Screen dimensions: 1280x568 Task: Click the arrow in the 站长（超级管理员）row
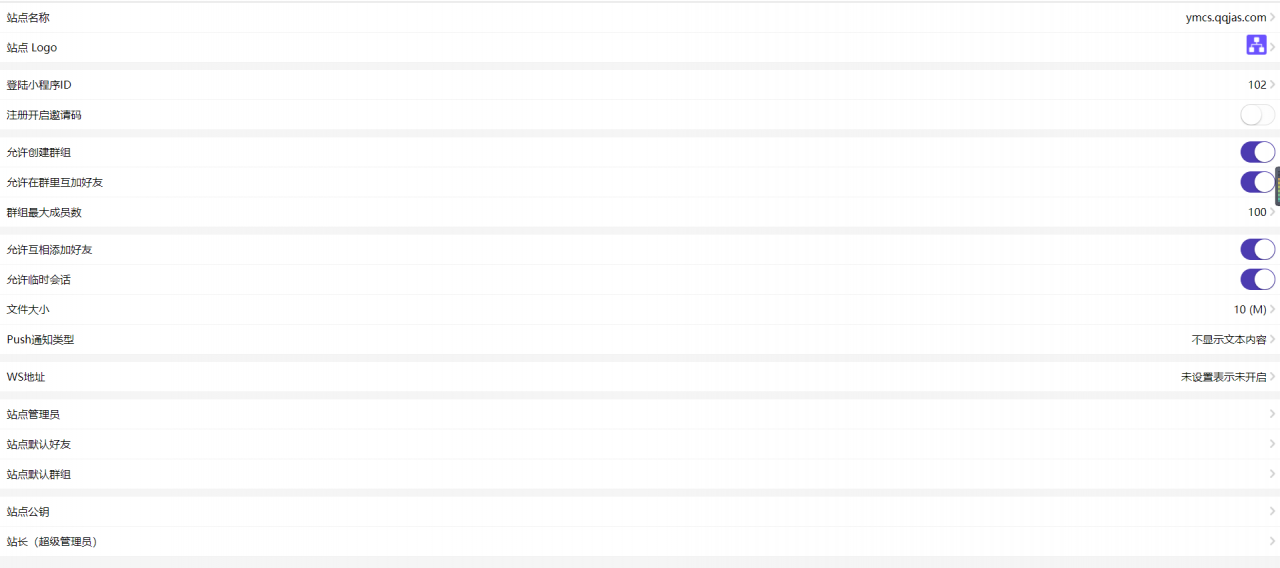pos(1273,542)
